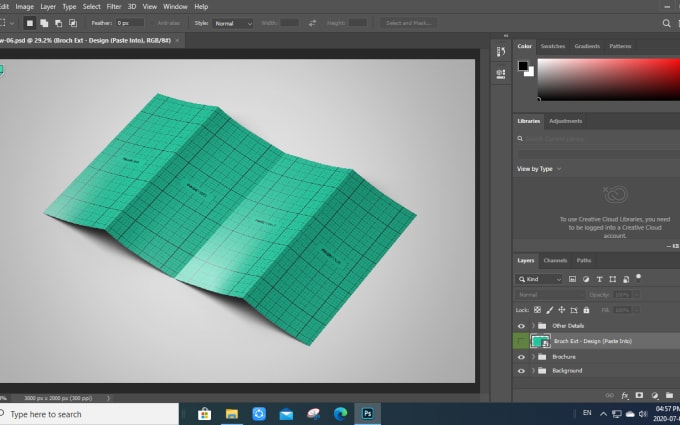Click the Feather value field
Screen dimensions: 680x425
pyautogui.click(x=130, y=23)
